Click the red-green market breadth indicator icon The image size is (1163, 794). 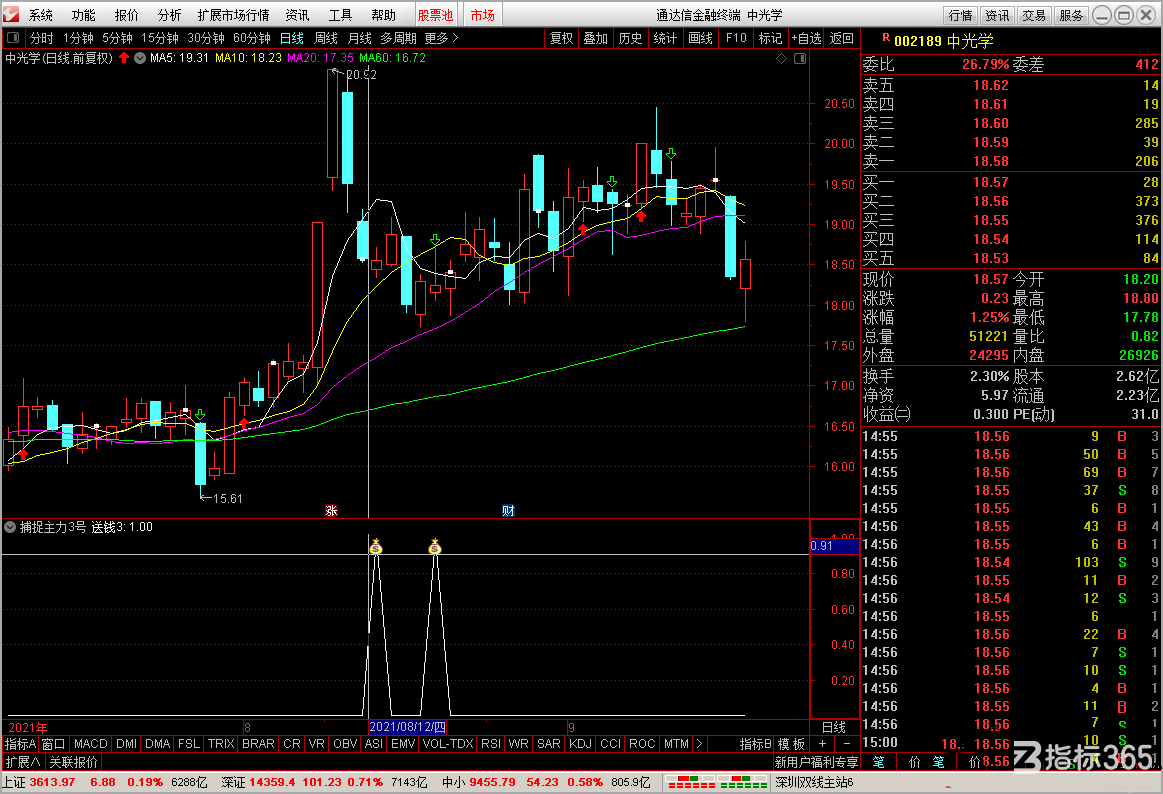coord(716,782)
